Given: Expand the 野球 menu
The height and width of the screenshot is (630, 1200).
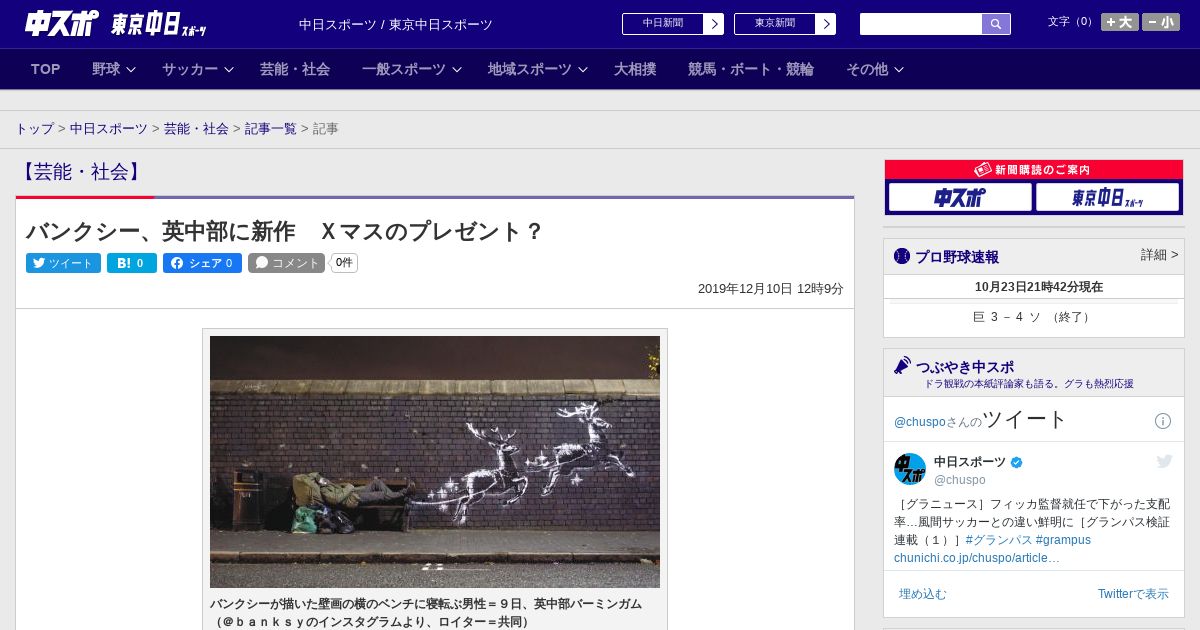Looking at the screenshot, I should click(x=113, y=69).
